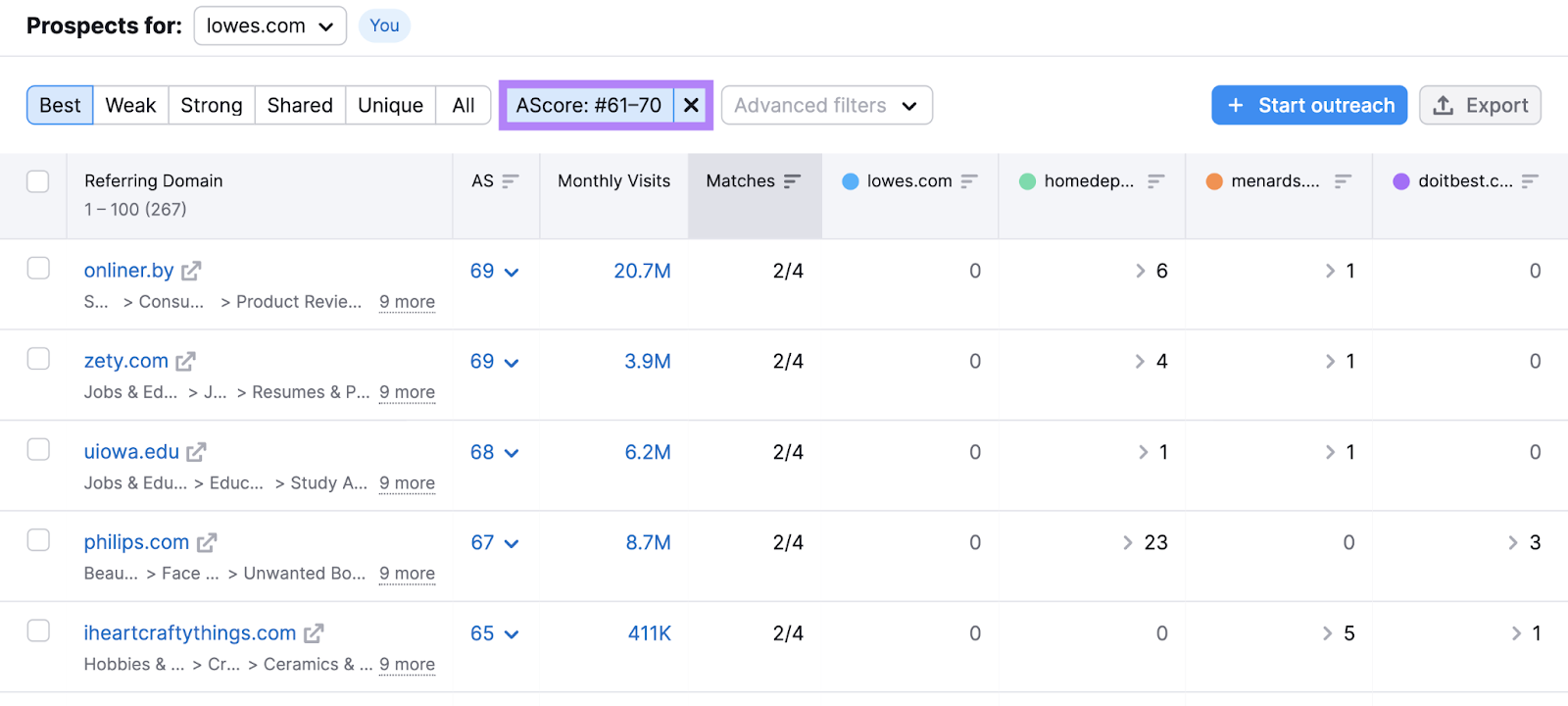The image size is (1568, 706).
Task: Sort by Matches column sort icon
Action: [x=792, y=181]
